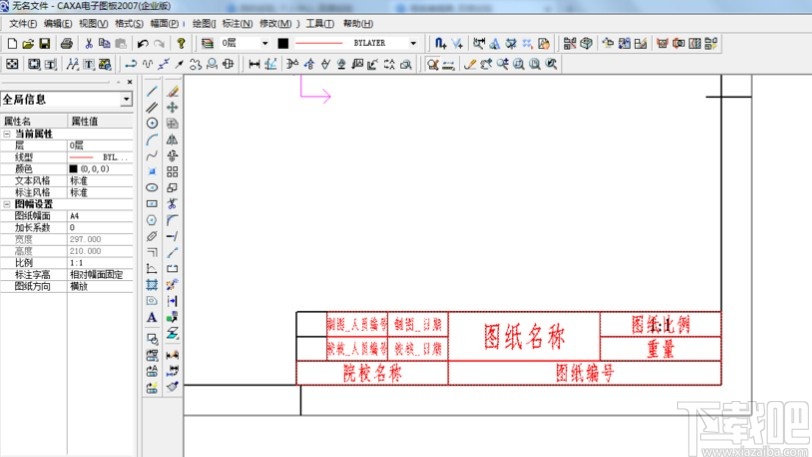Open the 帮助(H) menu
812x457 pixels.
pyautogui.click(x=358, y=24)
